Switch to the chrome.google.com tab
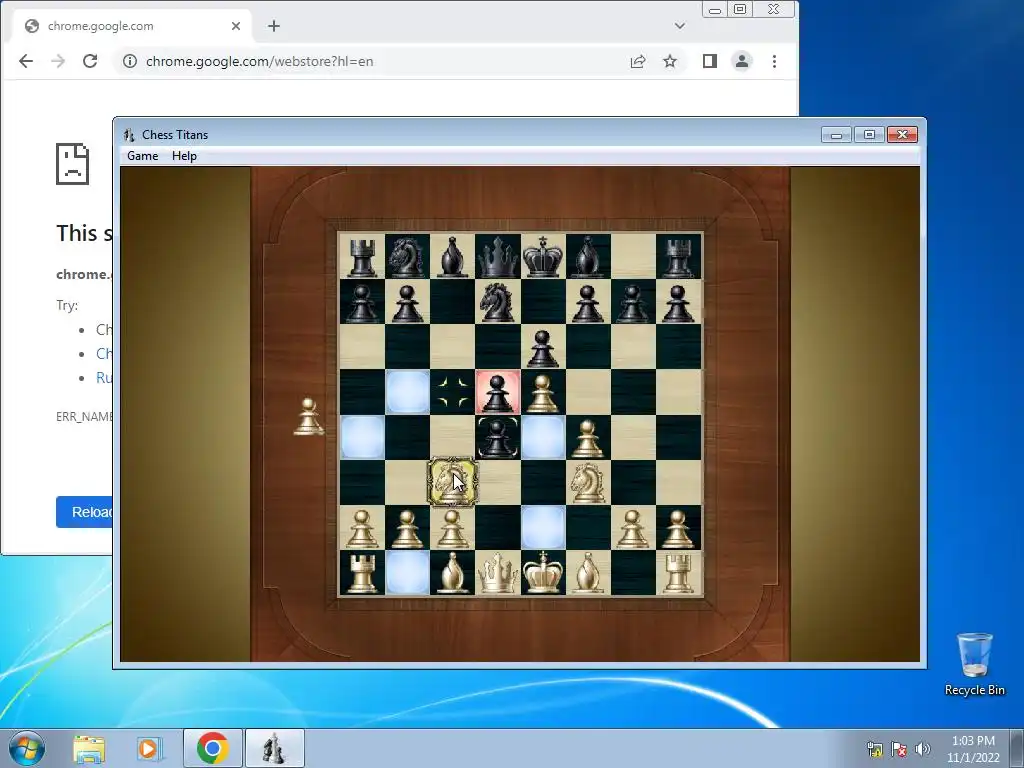Image resolution: width=1024 pixels, height=768 pixels. tap(131, 26)
